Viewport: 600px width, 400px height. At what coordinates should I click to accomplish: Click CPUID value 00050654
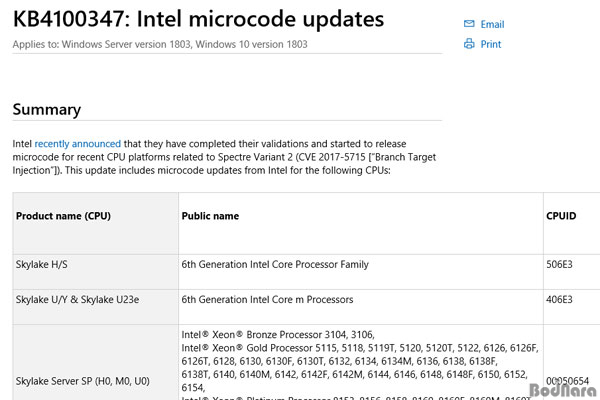pyautogui.click(x=567, y=381)
